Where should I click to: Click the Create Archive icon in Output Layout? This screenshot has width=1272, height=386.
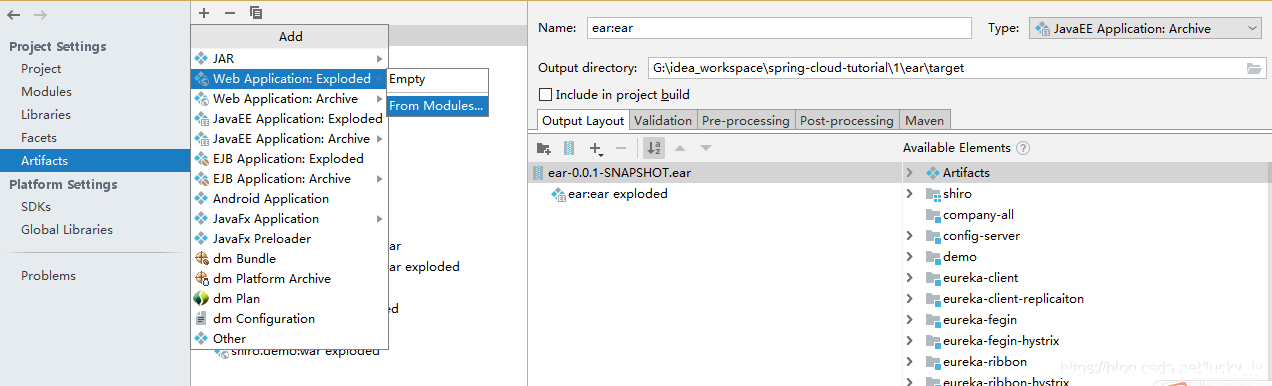[569, 148]
